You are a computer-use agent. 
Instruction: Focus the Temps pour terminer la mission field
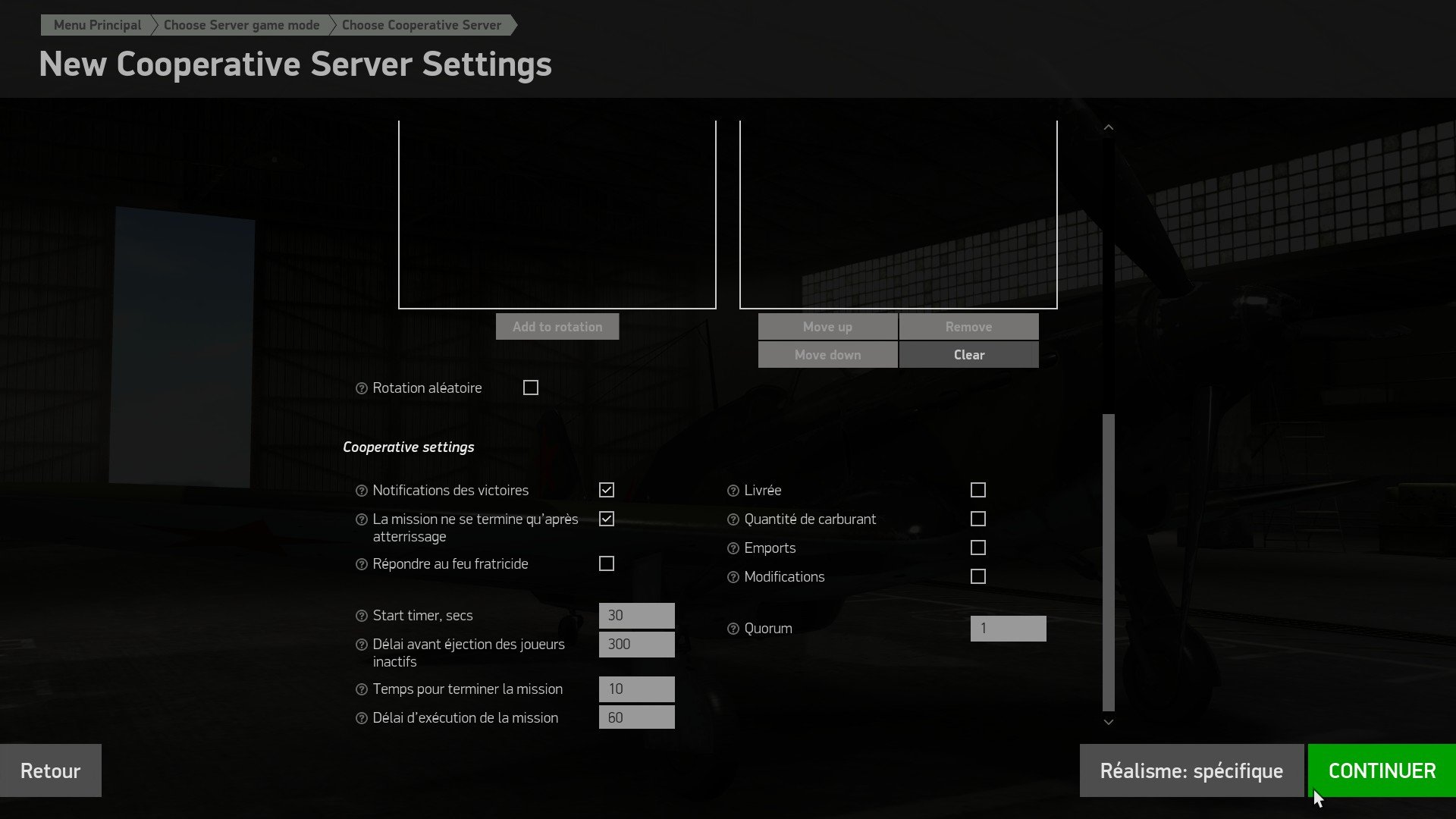(637, 689)
